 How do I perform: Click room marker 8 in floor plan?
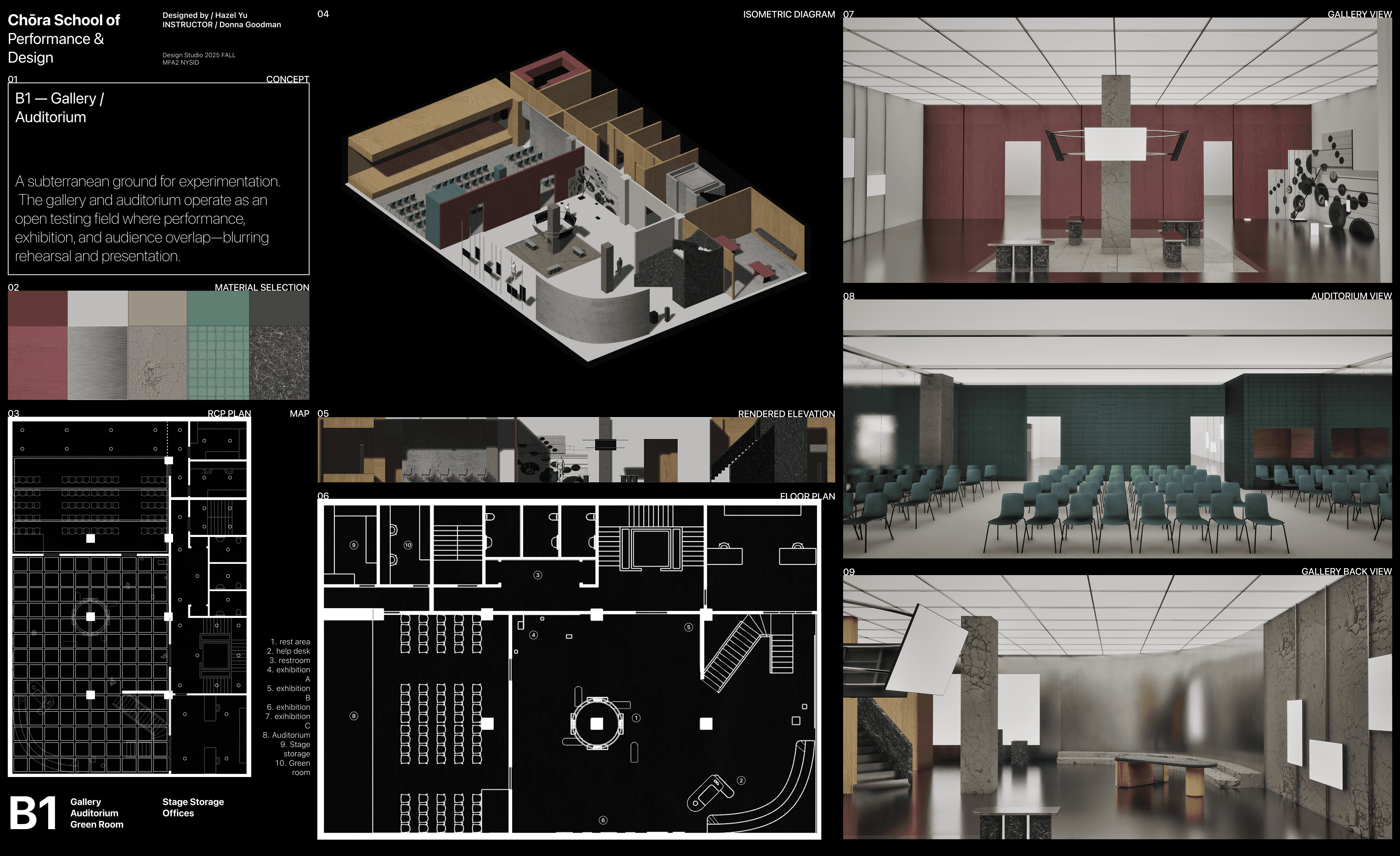pyautogui.click(x=353, y=716)
